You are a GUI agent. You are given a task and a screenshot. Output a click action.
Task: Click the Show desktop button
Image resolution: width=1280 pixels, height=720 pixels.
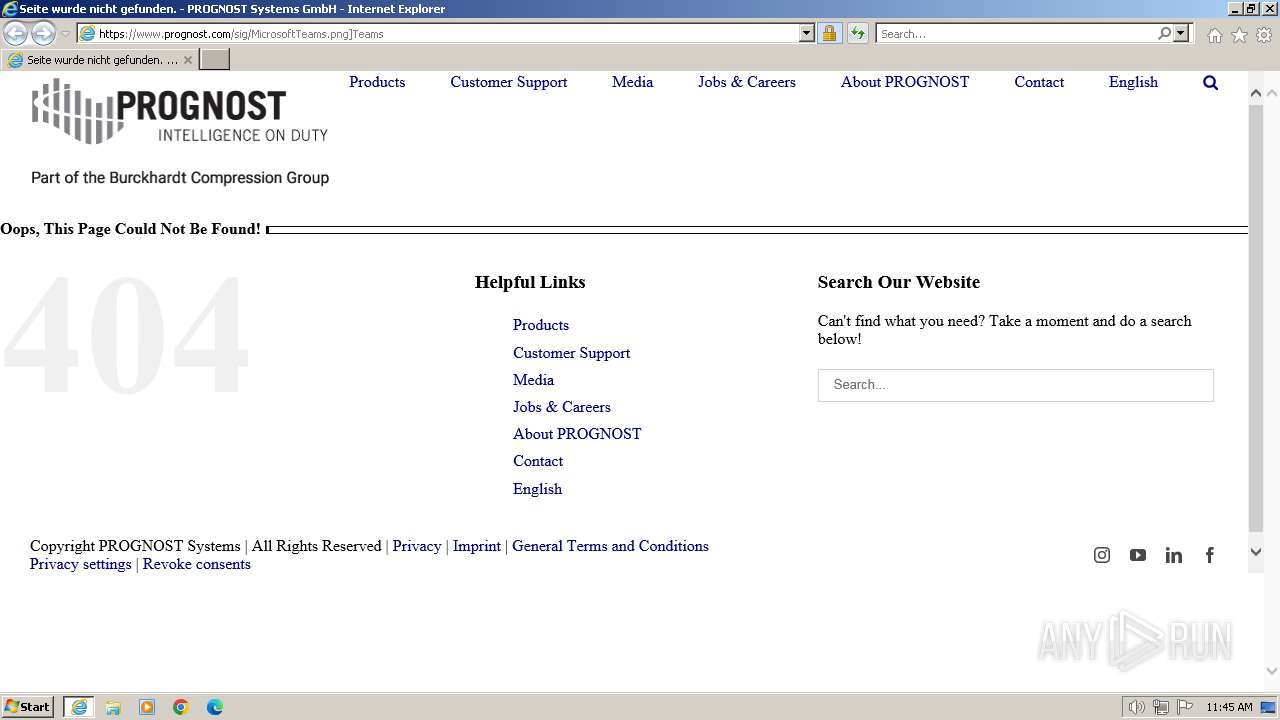[1269, 707]
